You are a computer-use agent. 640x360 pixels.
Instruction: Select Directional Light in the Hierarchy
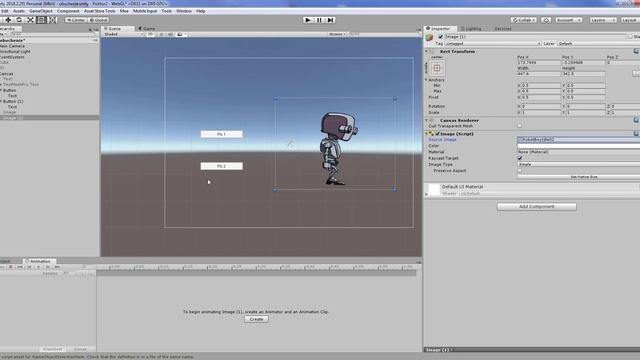15,52
